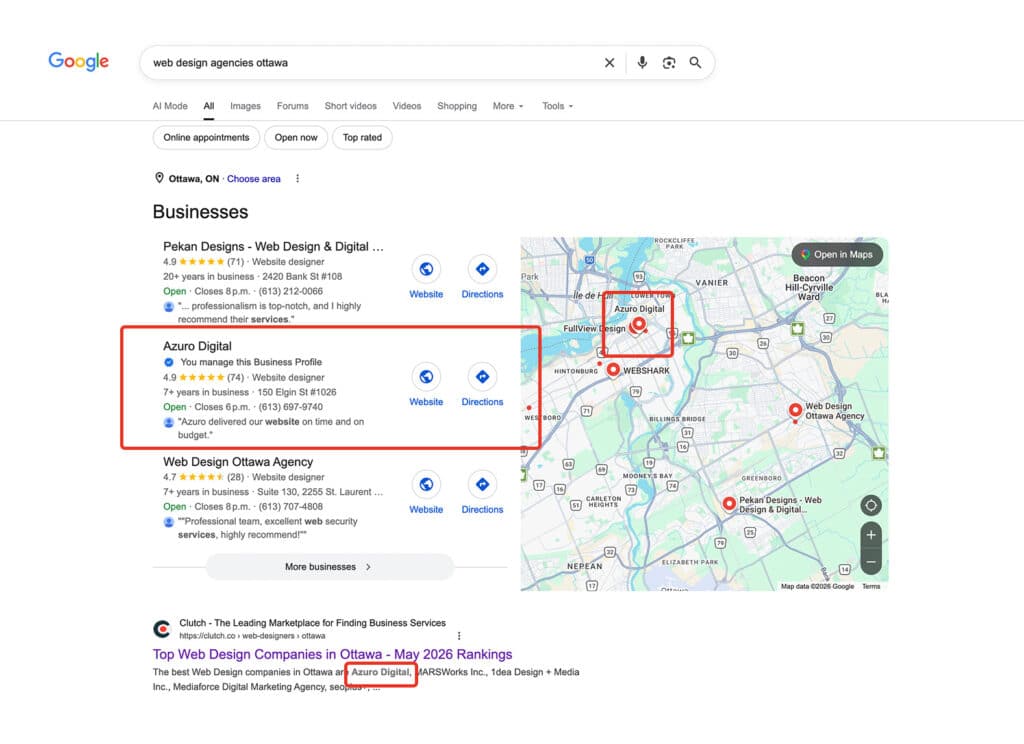Select the All results tab
Viewport: 1024px width, 744px height.
coord(208,106)
